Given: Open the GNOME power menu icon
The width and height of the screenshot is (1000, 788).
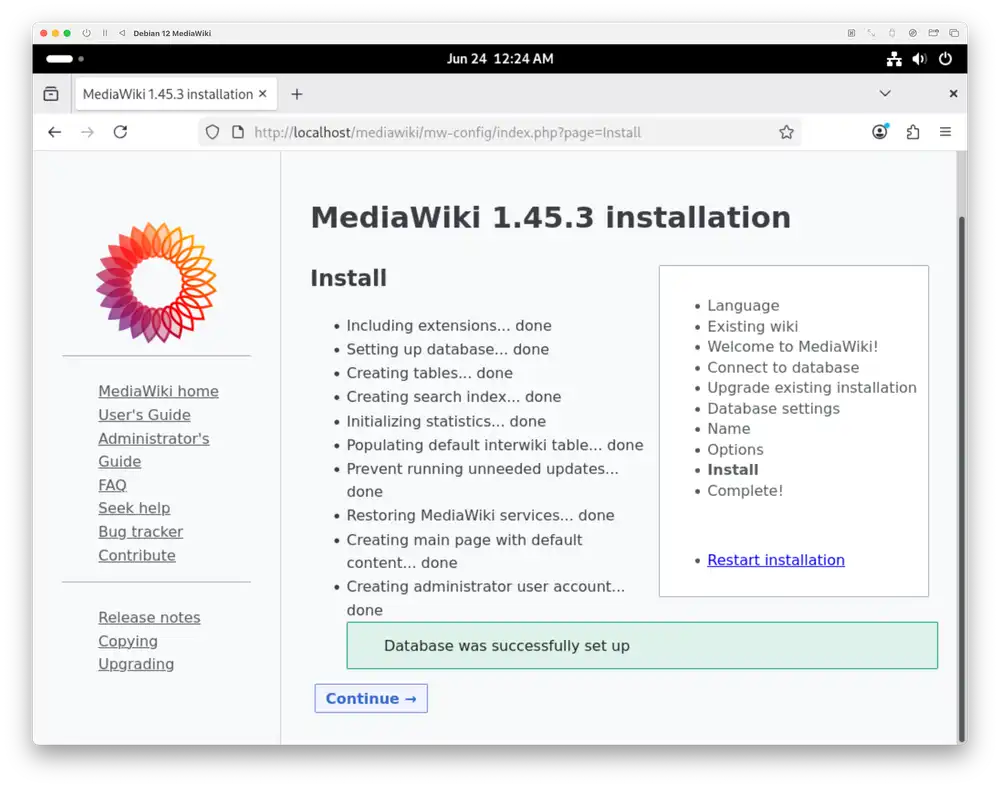Looking at the screenshot, I should [945, 59].
